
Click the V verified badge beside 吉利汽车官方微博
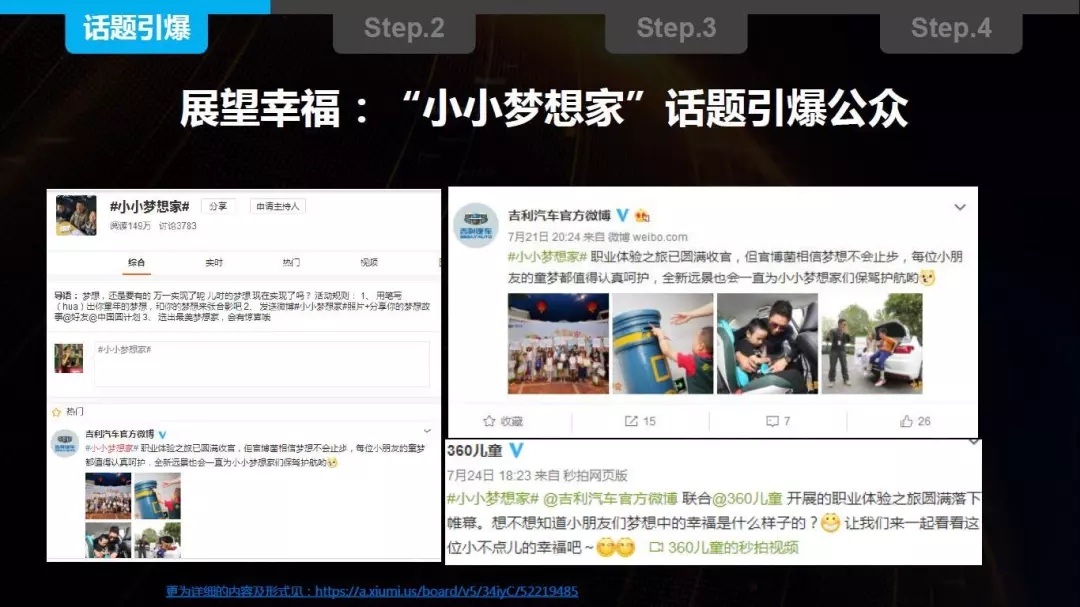pos(621,214)
